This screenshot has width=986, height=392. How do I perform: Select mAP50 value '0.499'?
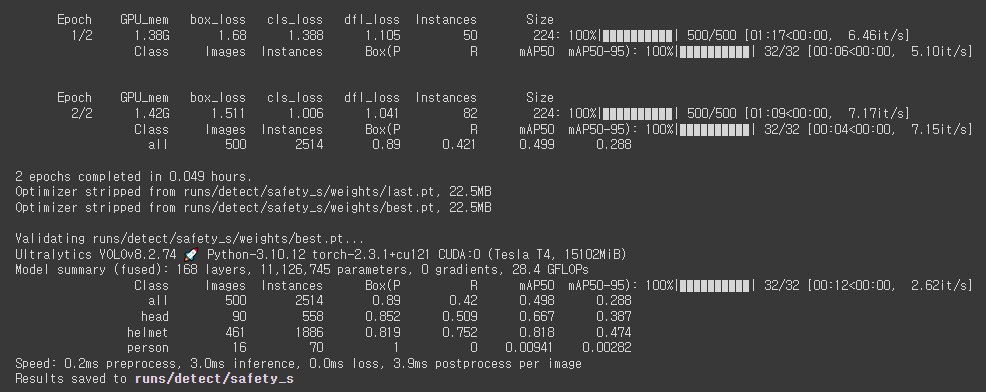click(536, 145)
